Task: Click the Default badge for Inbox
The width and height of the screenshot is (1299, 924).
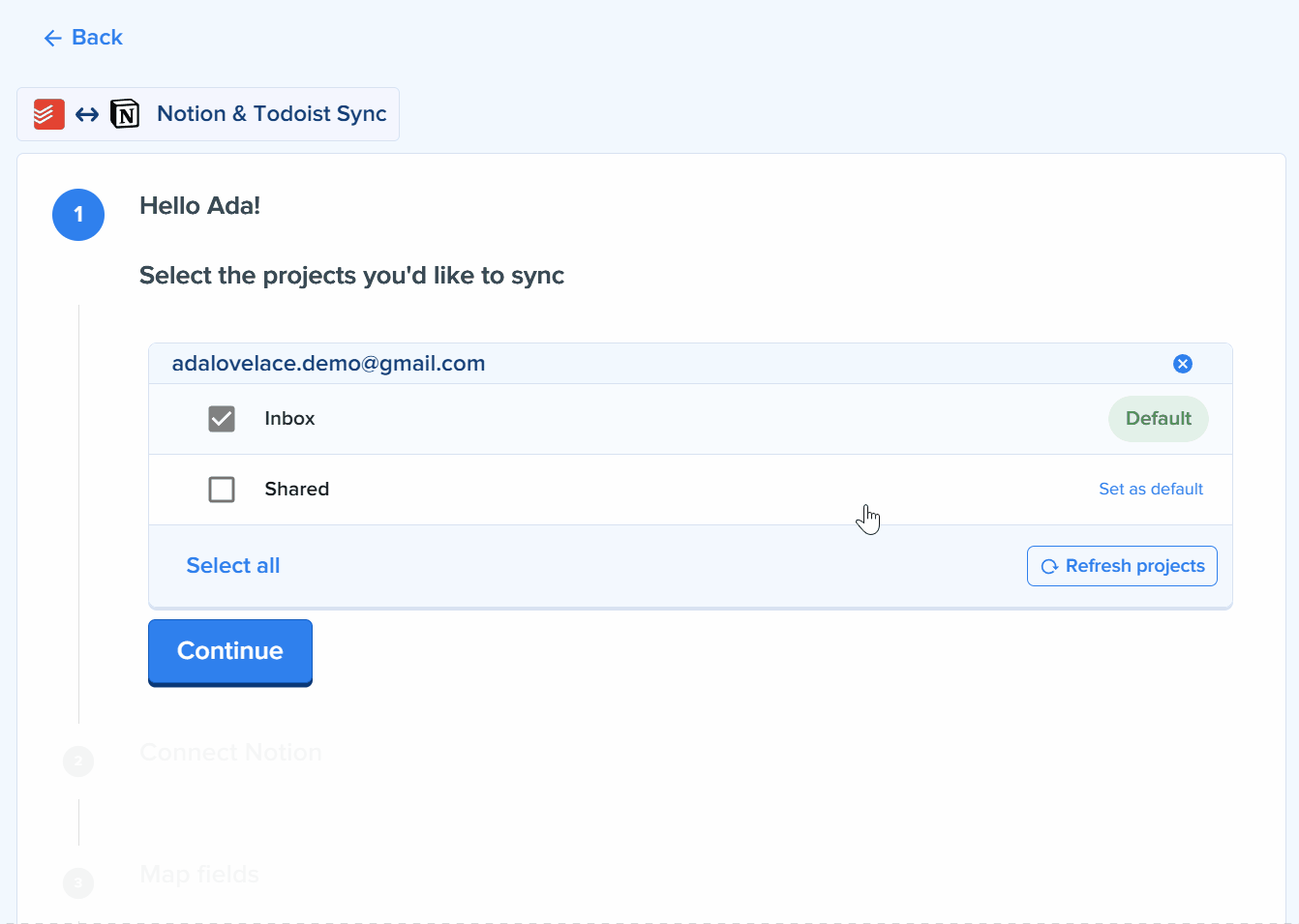Action: tap(1159, 419)
